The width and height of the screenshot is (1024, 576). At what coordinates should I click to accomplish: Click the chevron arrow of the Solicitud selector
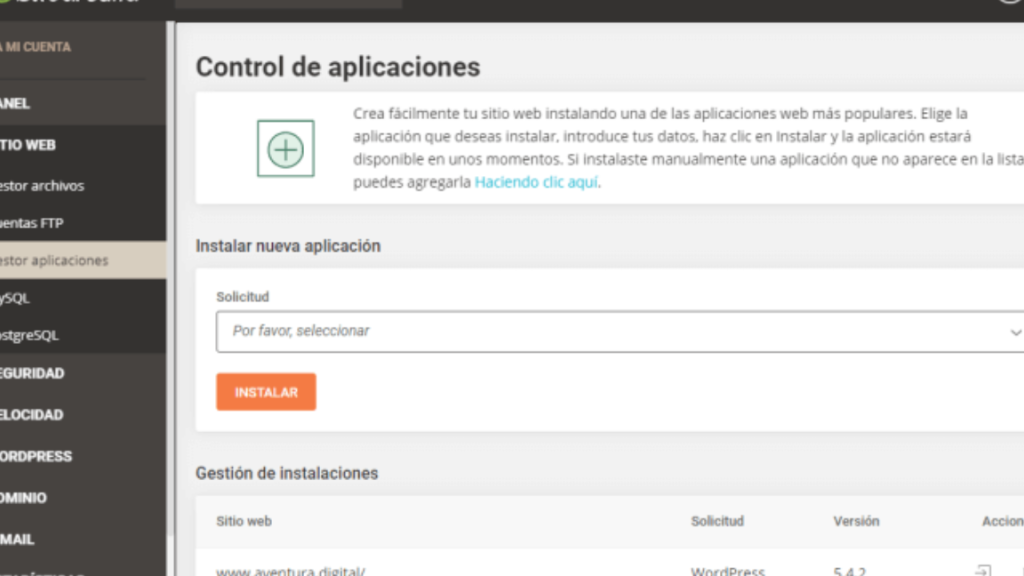(1015, 332)
